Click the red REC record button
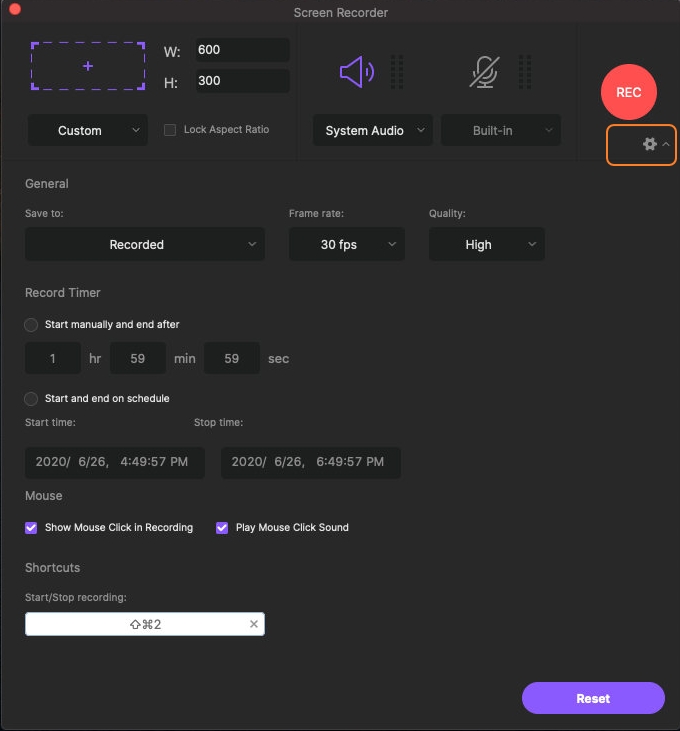Screen dimensions: 680x731 (x=628, y=92)
